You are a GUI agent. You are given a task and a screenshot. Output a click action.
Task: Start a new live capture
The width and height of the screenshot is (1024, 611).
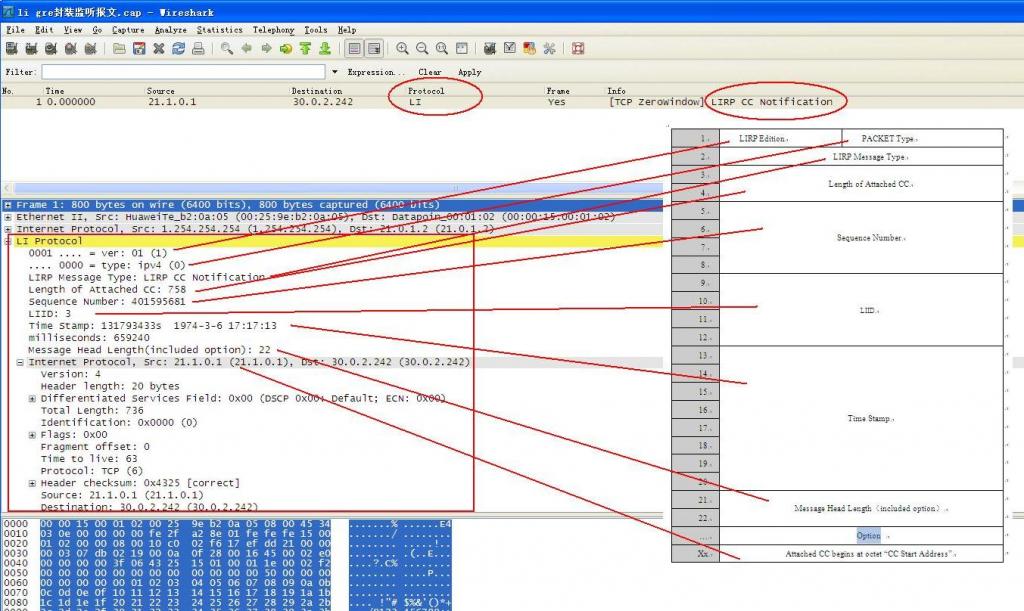pos(51,48)
